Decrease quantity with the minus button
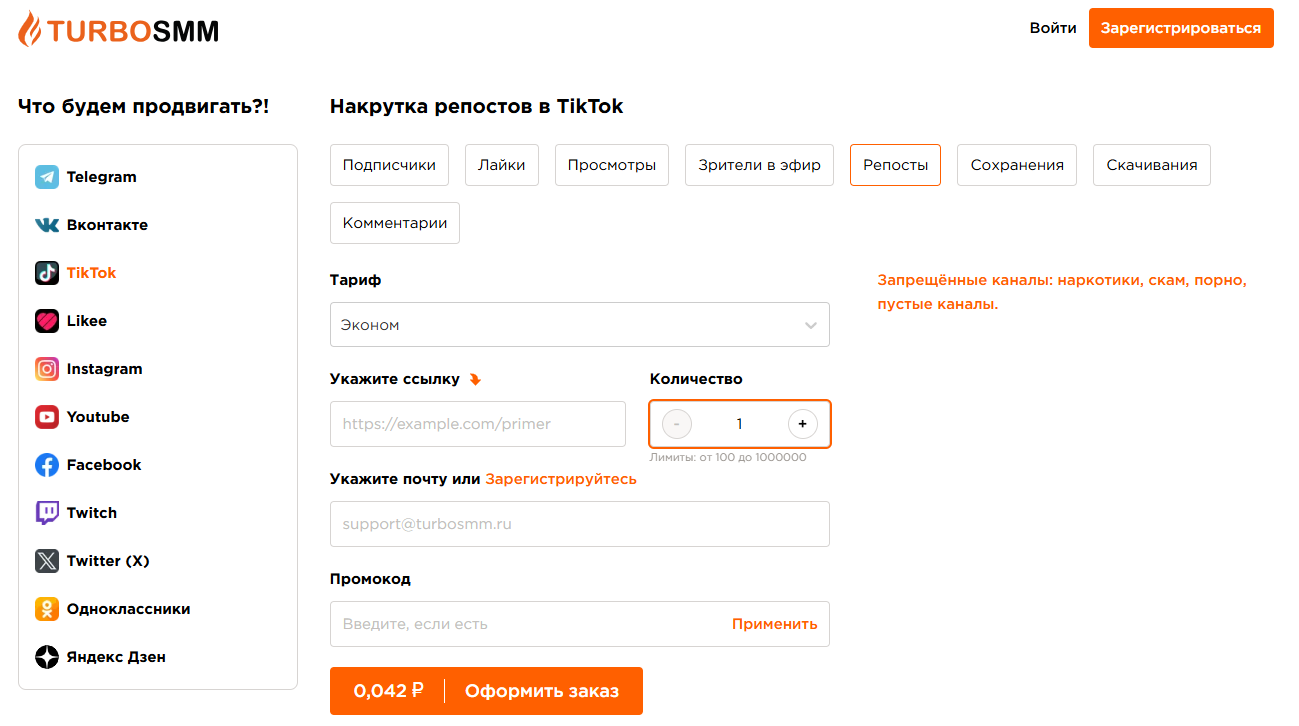This screenshot has width=1299, height=726. click(677, 424)
